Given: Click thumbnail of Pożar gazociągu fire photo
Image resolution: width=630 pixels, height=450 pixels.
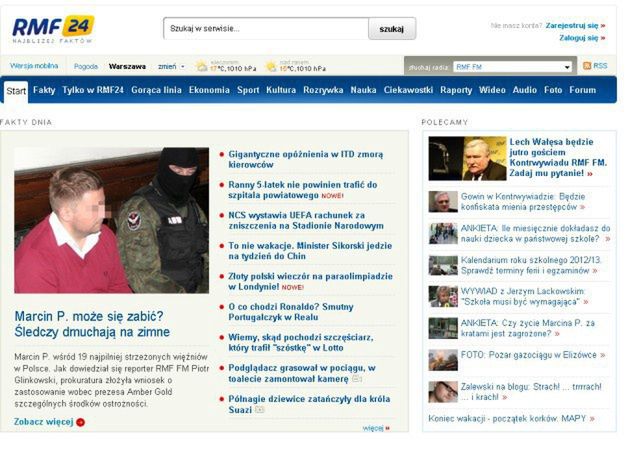Looking at the screenshot, I should [x=443, y=360].
